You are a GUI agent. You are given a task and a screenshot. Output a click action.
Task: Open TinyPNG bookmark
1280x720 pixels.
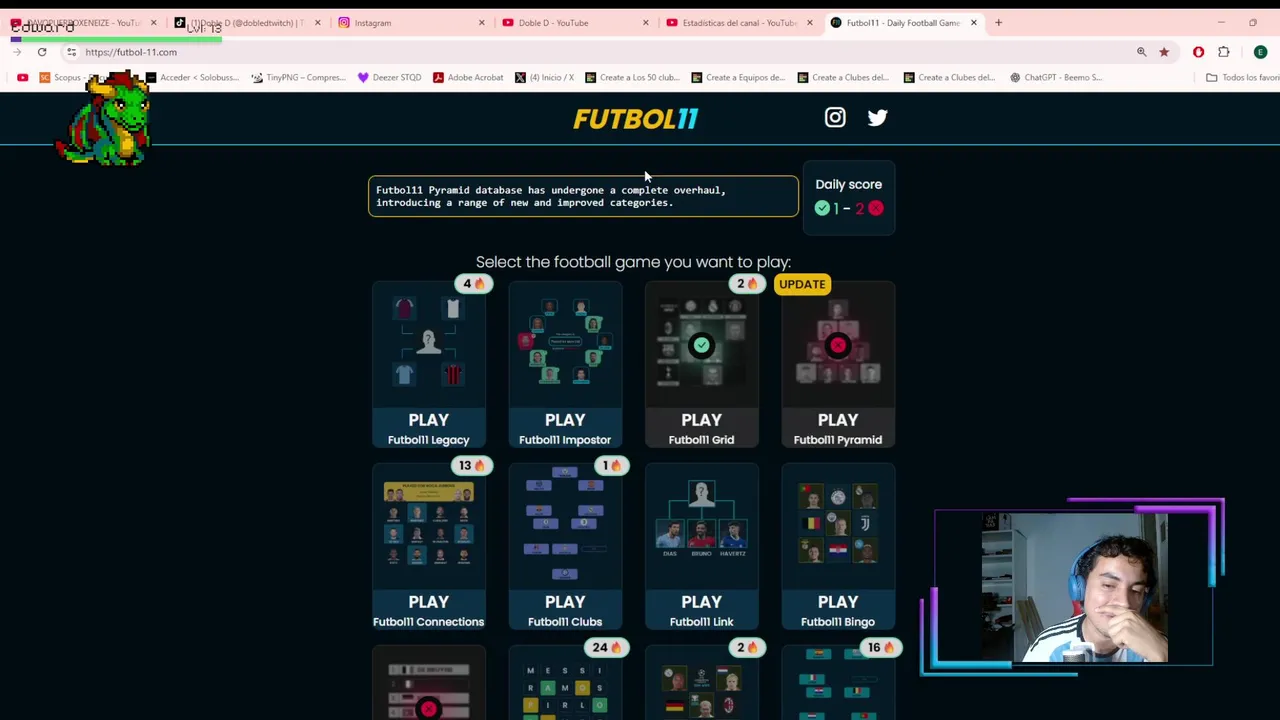pos(298,77)
